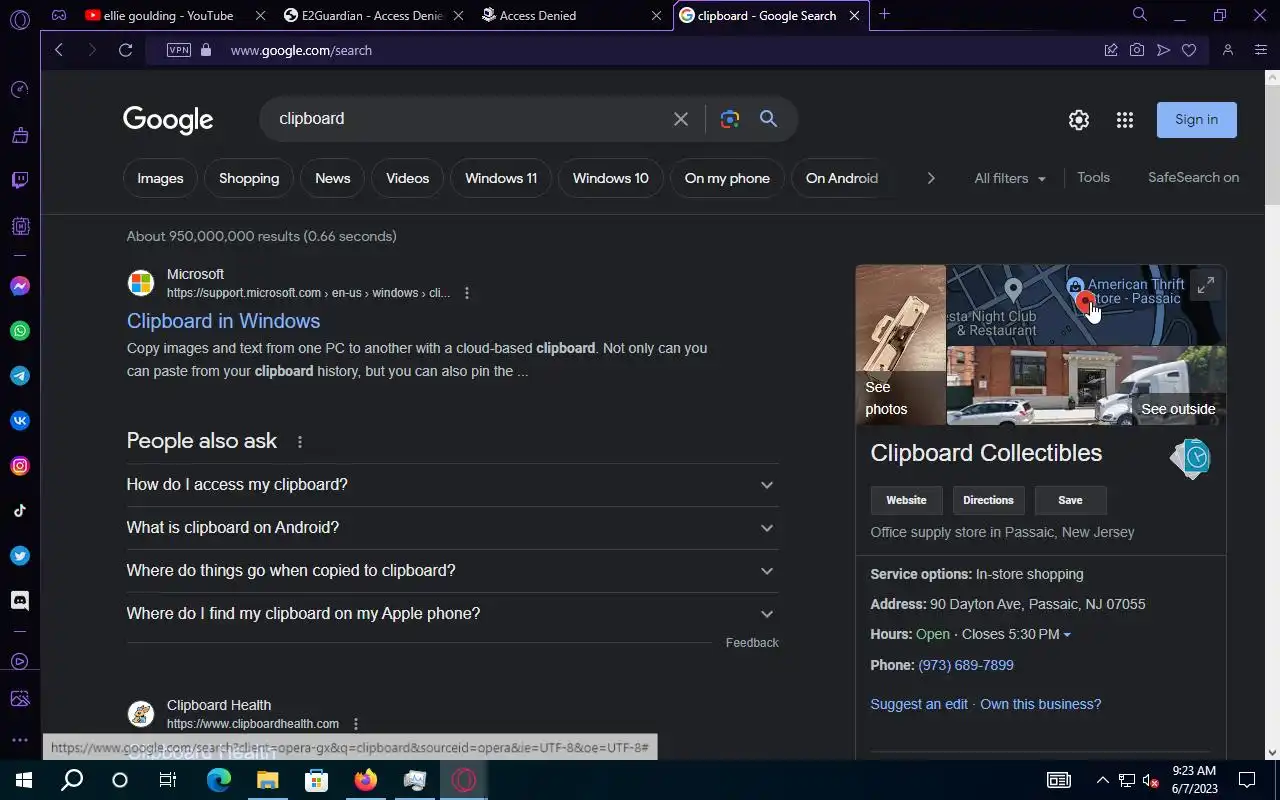The image size is (1280, 800).
Task: Open SafeSearch on settings
Action: tap(1193, 177)
